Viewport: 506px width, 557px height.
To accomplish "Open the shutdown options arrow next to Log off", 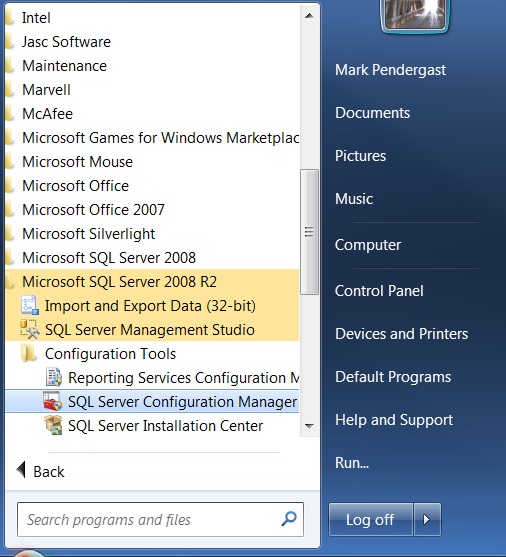I will (427, 519).
